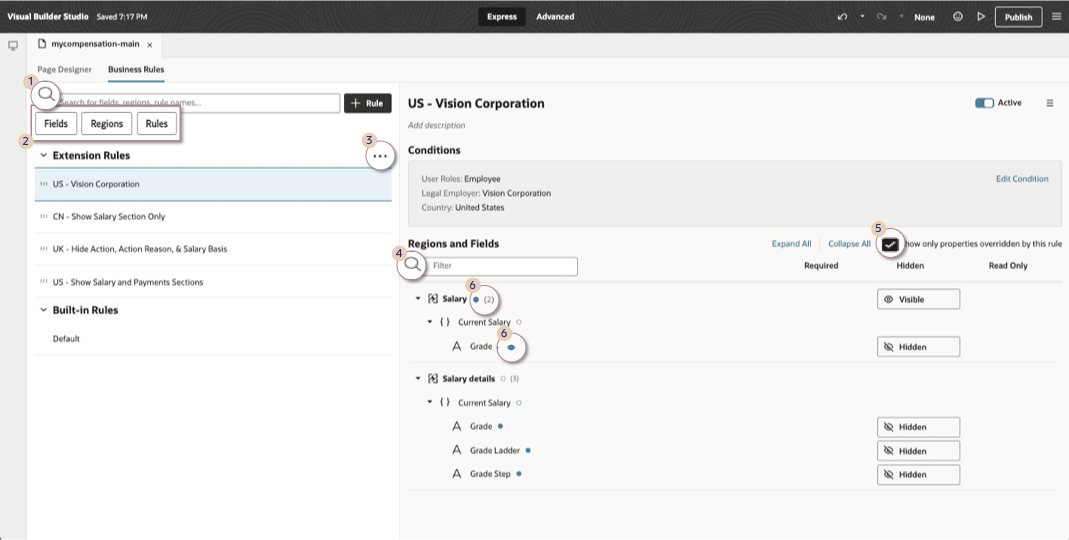Image resolution: width=1069 pixels, height=540 pixels.
Task: Collapse the Built-in Rules section
Action: [43, 310]
